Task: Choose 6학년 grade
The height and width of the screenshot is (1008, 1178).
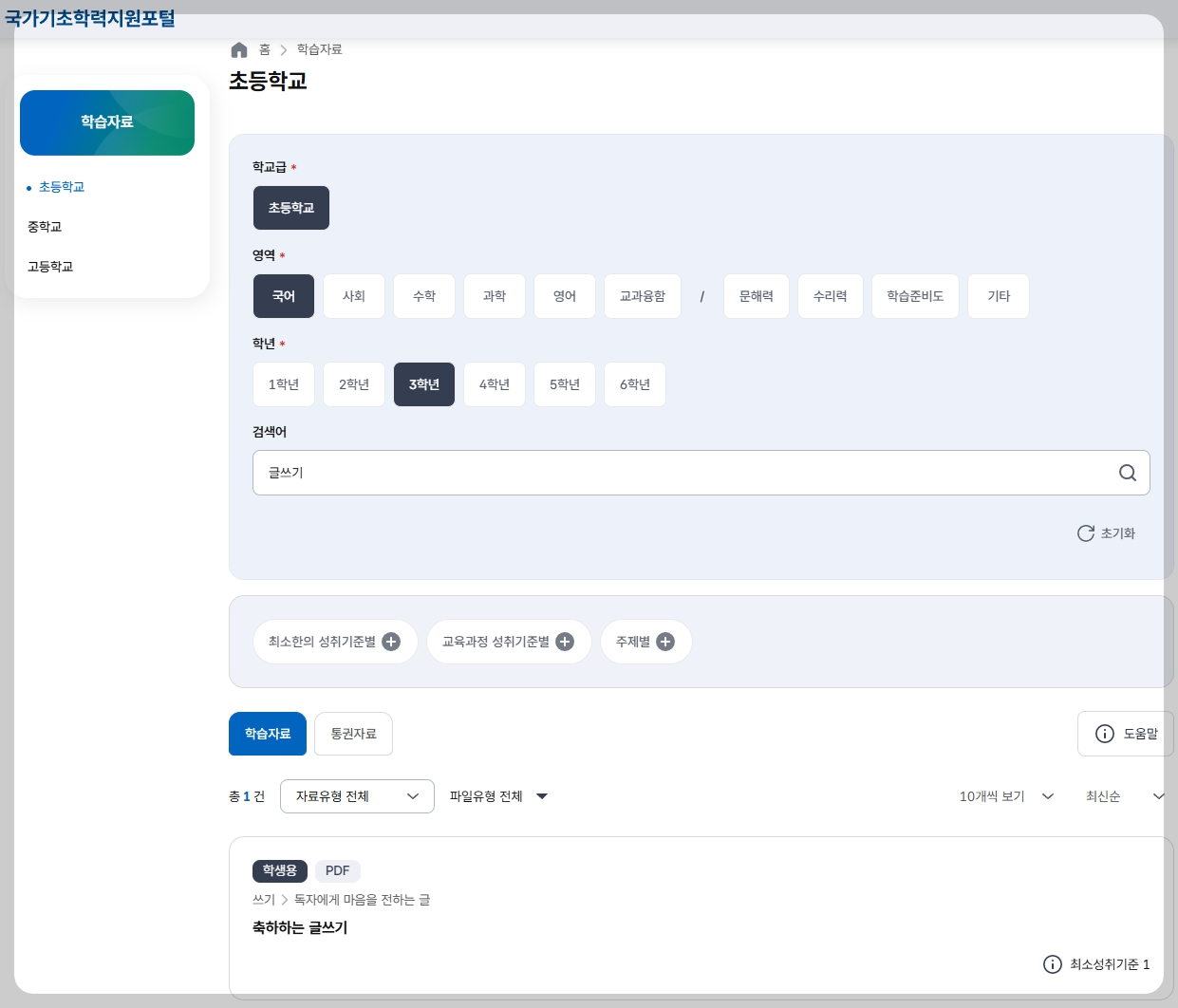Action: 635,384
